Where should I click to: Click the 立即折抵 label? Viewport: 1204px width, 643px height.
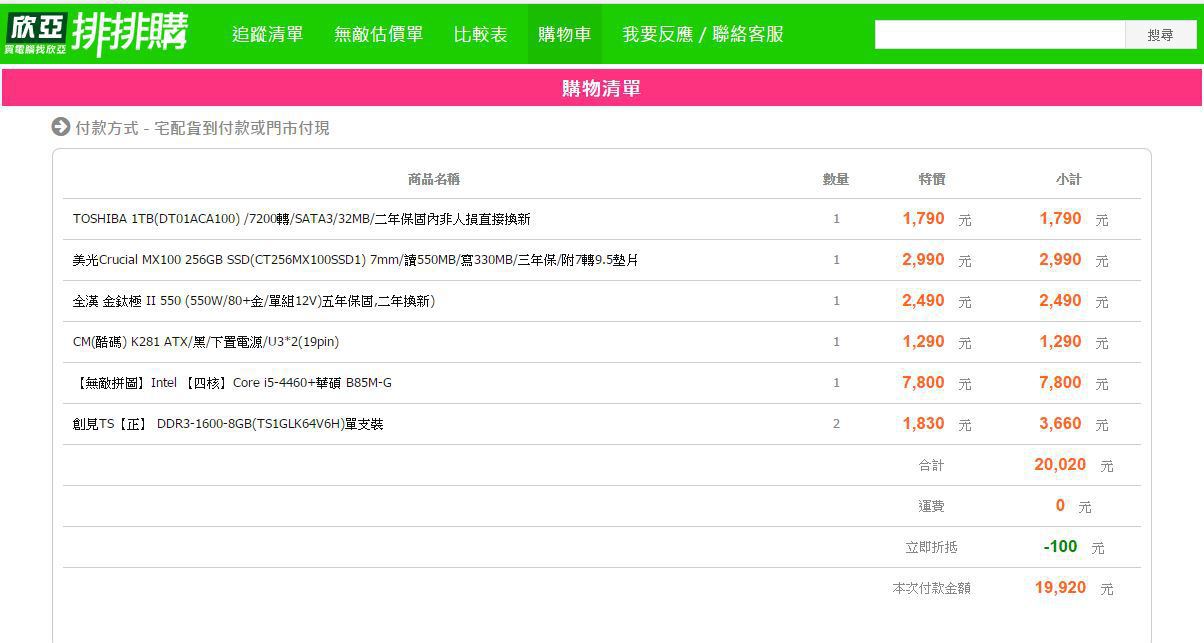coord(931,547)
